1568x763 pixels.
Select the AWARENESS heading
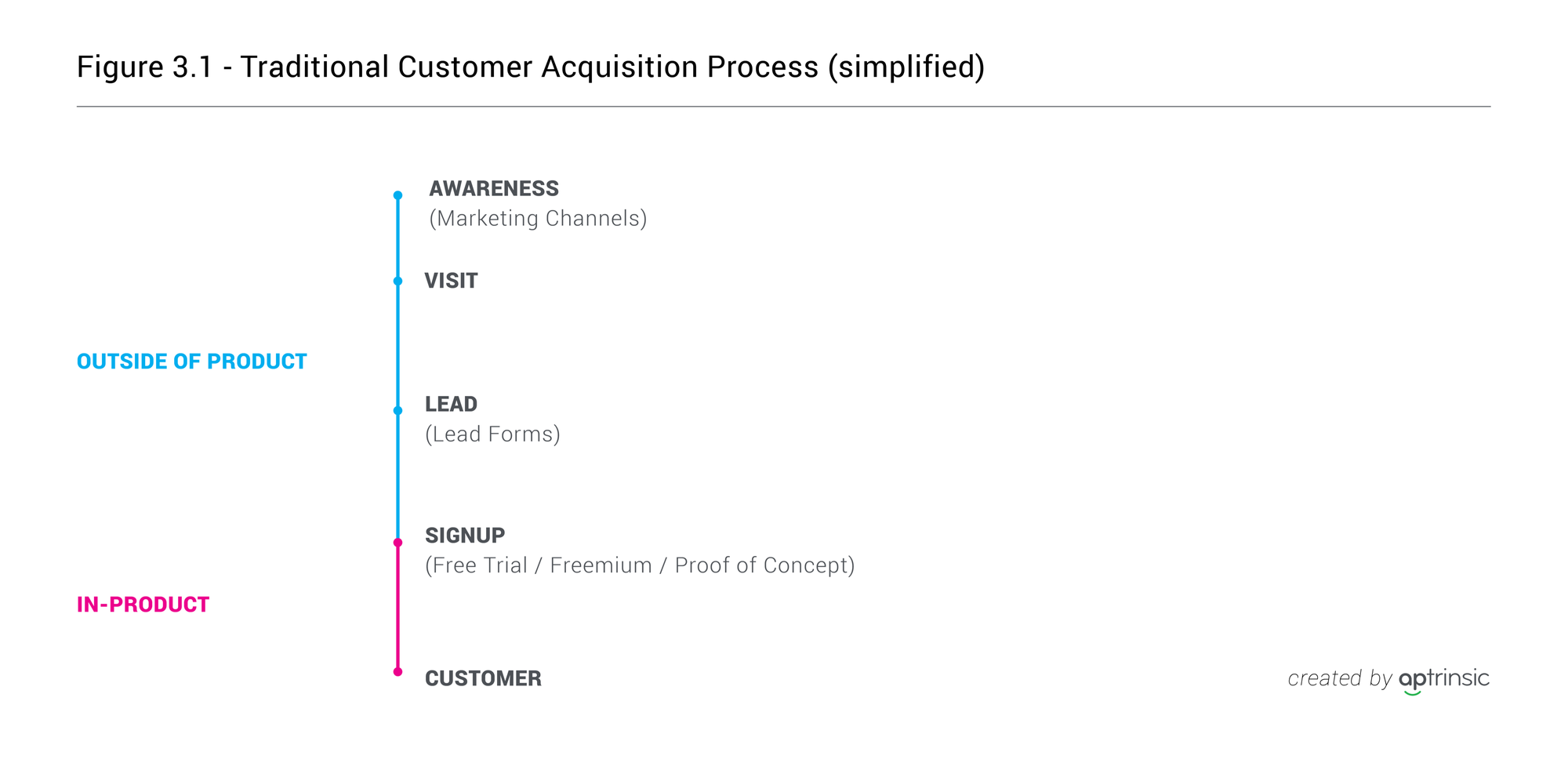(494, 188)
